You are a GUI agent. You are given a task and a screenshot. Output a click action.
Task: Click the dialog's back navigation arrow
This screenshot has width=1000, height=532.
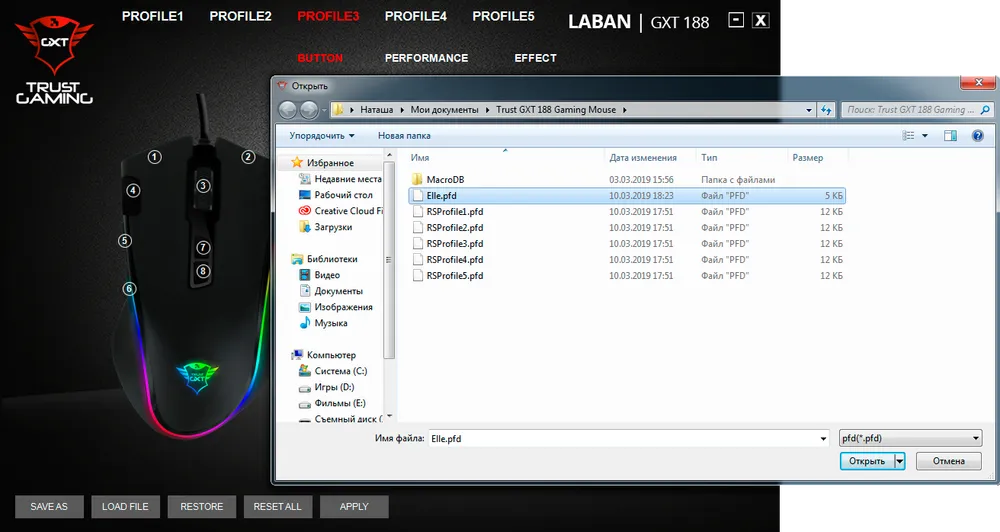[288, 110]
